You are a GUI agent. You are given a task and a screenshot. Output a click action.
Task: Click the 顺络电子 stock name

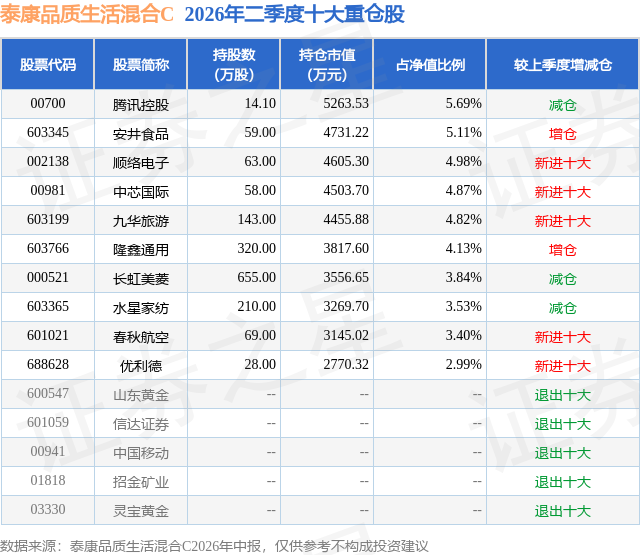tap(141, 163)
